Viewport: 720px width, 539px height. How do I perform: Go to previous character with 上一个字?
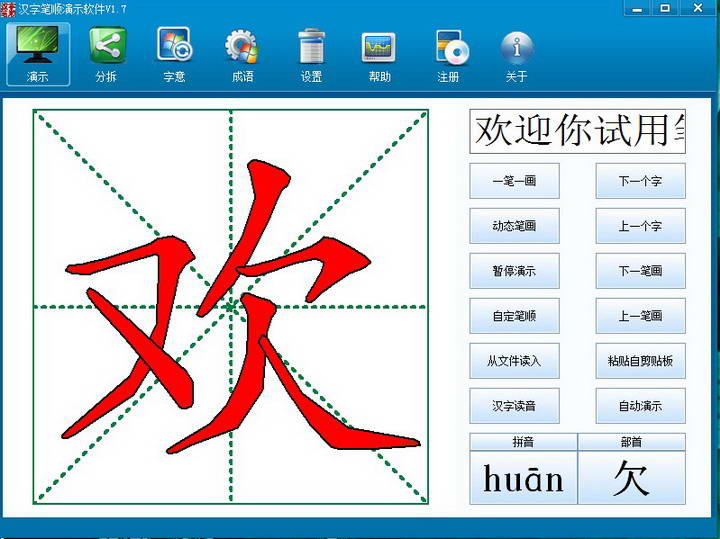point(640,226)
